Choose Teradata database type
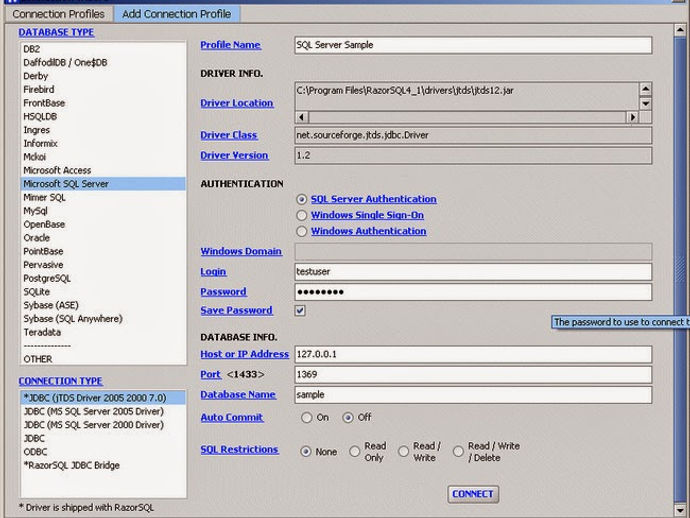690x518 pixels. click(x=103, y=332)
